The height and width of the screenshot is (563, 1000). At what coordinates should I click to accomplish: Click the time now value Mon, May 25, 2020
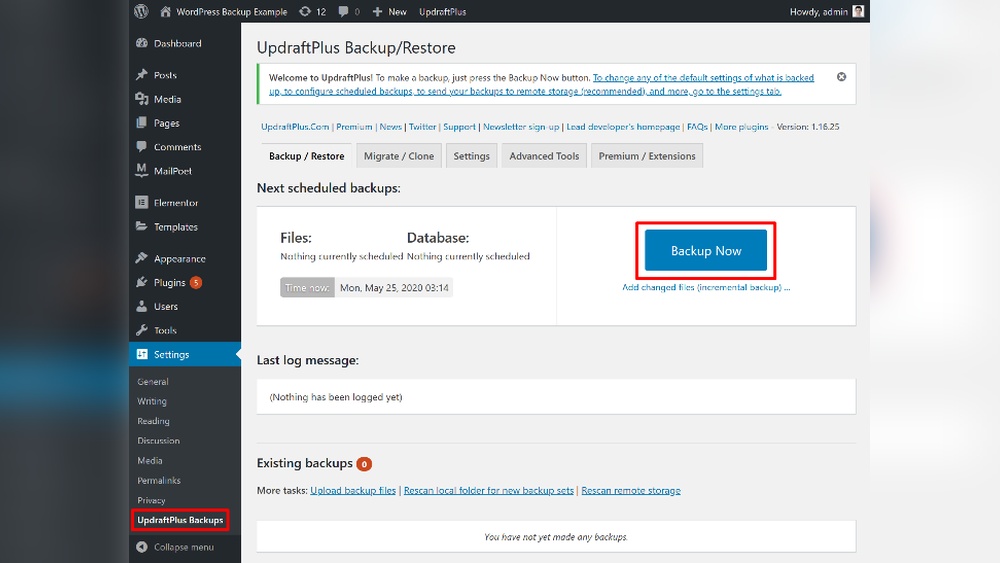(x=394, y=288)
